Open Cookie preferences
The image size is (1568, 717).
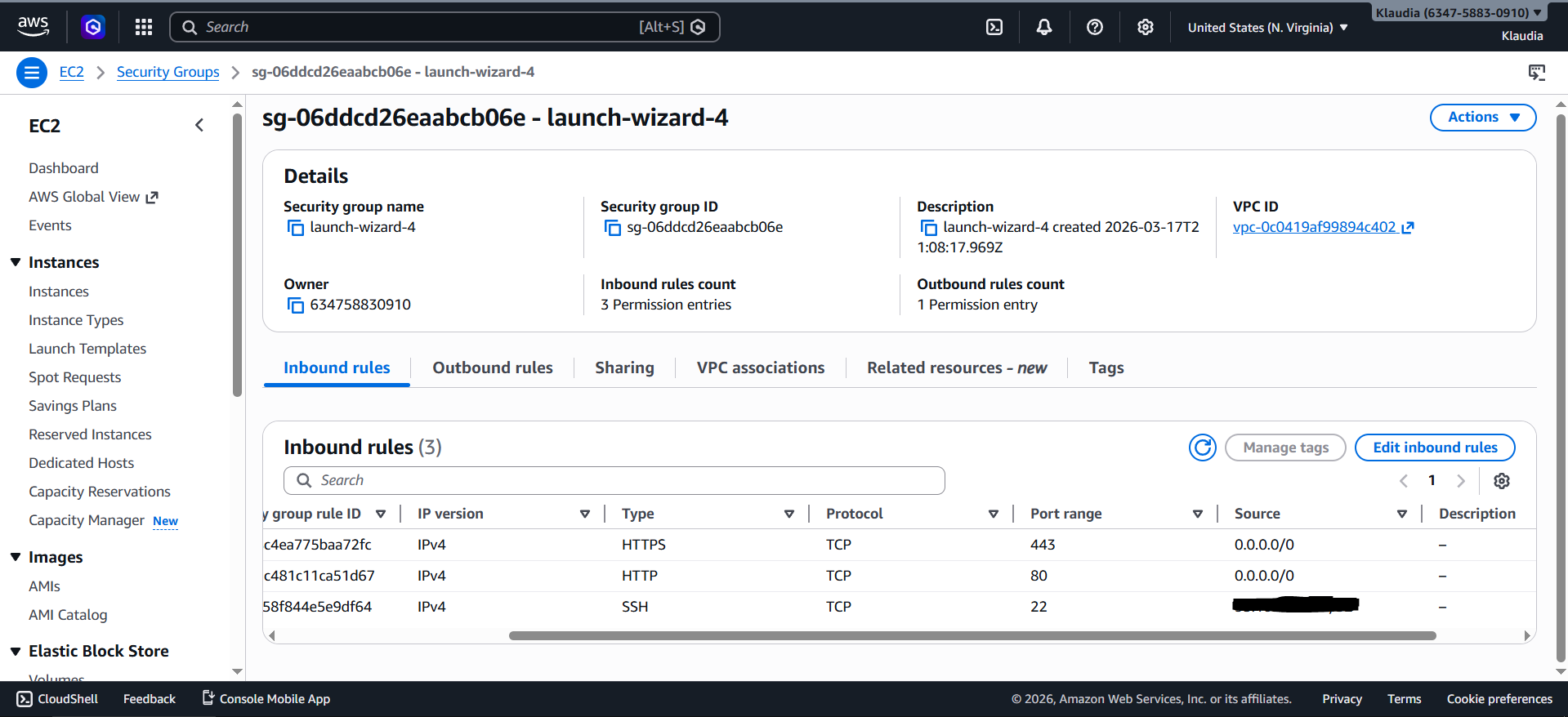pyautogui.click(x=1499, y=699)
